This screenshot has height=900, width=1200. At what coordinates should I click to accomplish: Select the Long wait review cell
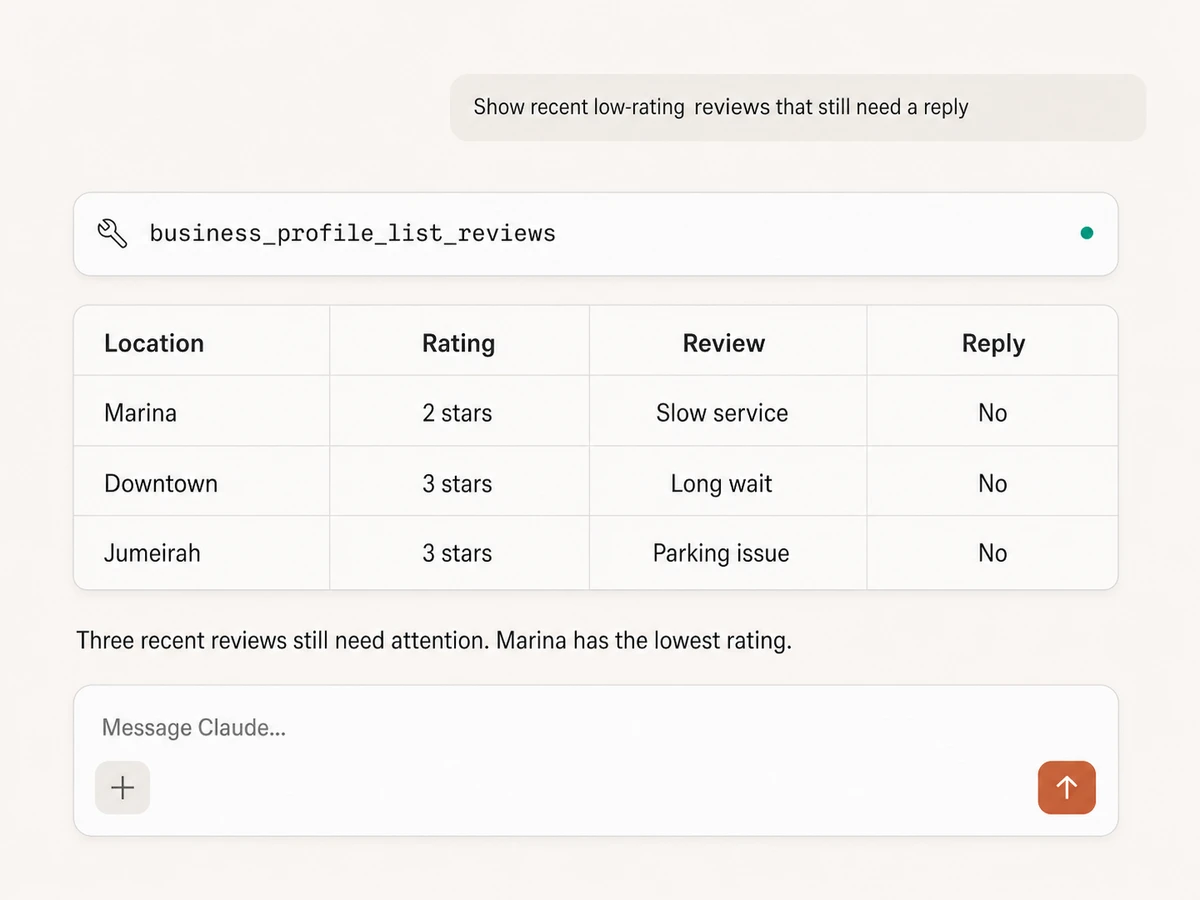pyautogui.click(x=728, y=481)
